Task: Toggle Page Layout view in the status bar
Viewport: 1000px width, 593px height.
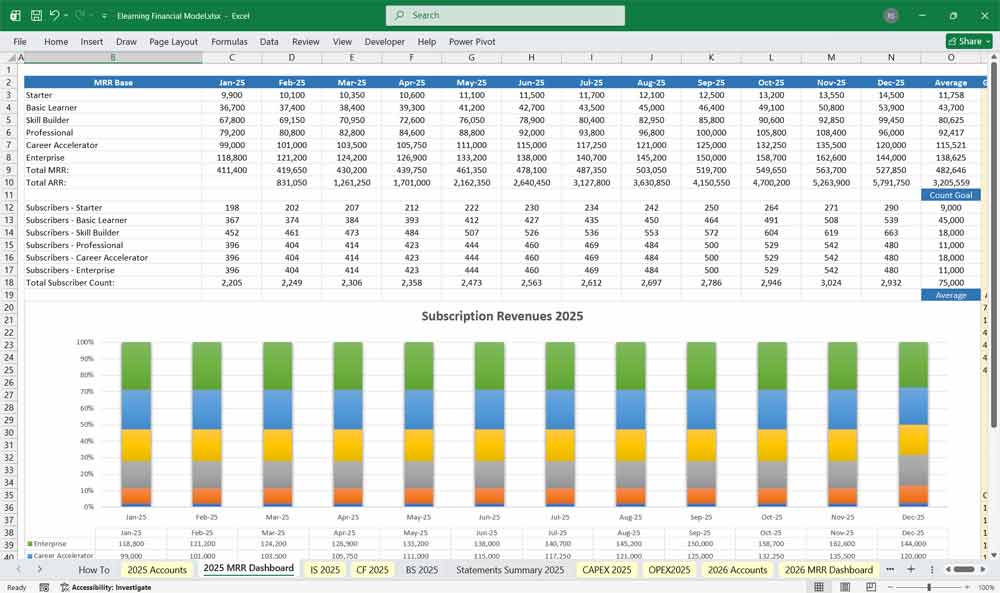Action: coord(845,586)
